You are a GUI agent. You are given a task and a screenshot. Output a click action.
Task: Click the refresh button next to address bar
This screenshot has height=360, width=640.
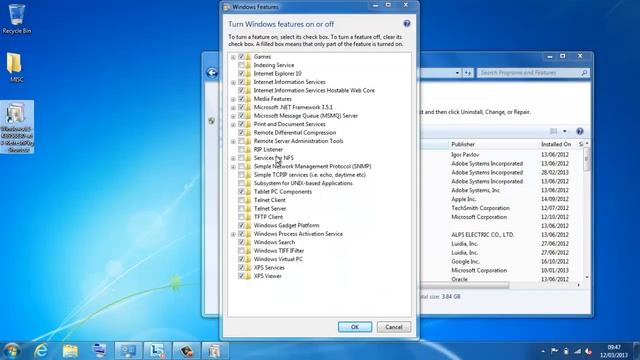pyautogui.click(x=468, y=73)
